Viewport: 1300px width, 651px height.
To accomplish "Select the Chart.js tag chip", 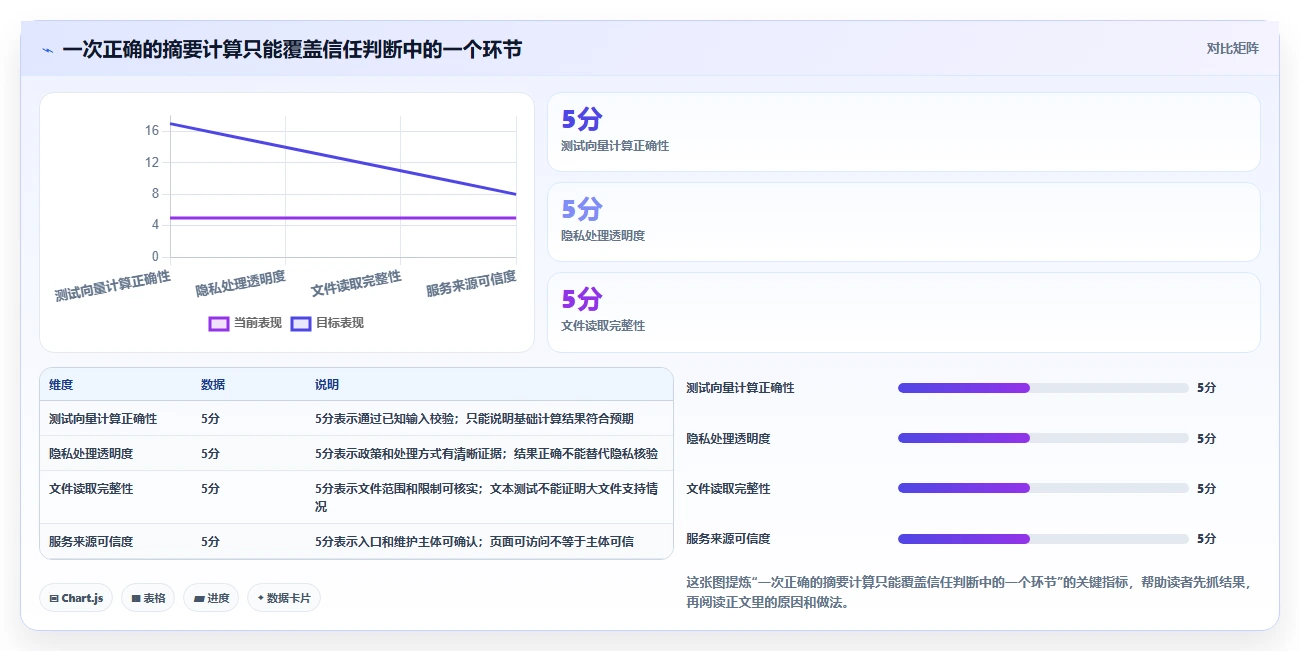I will [77, 598].
